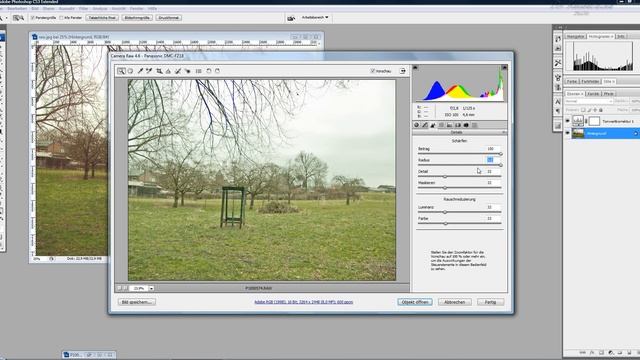Click Bild speichern button

[x=137, y=302]
